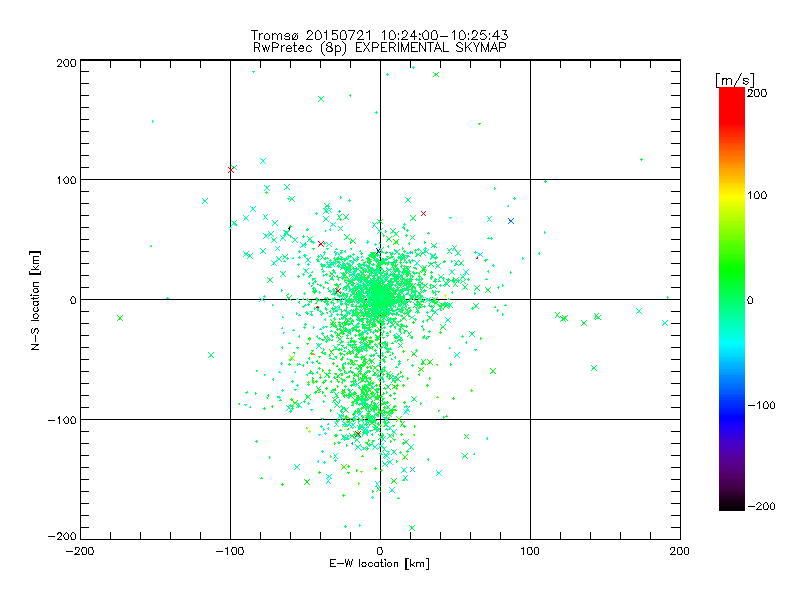Click the '[m/s]' colorbar unit label
This screenshot has height=600, width=800.
735,80
